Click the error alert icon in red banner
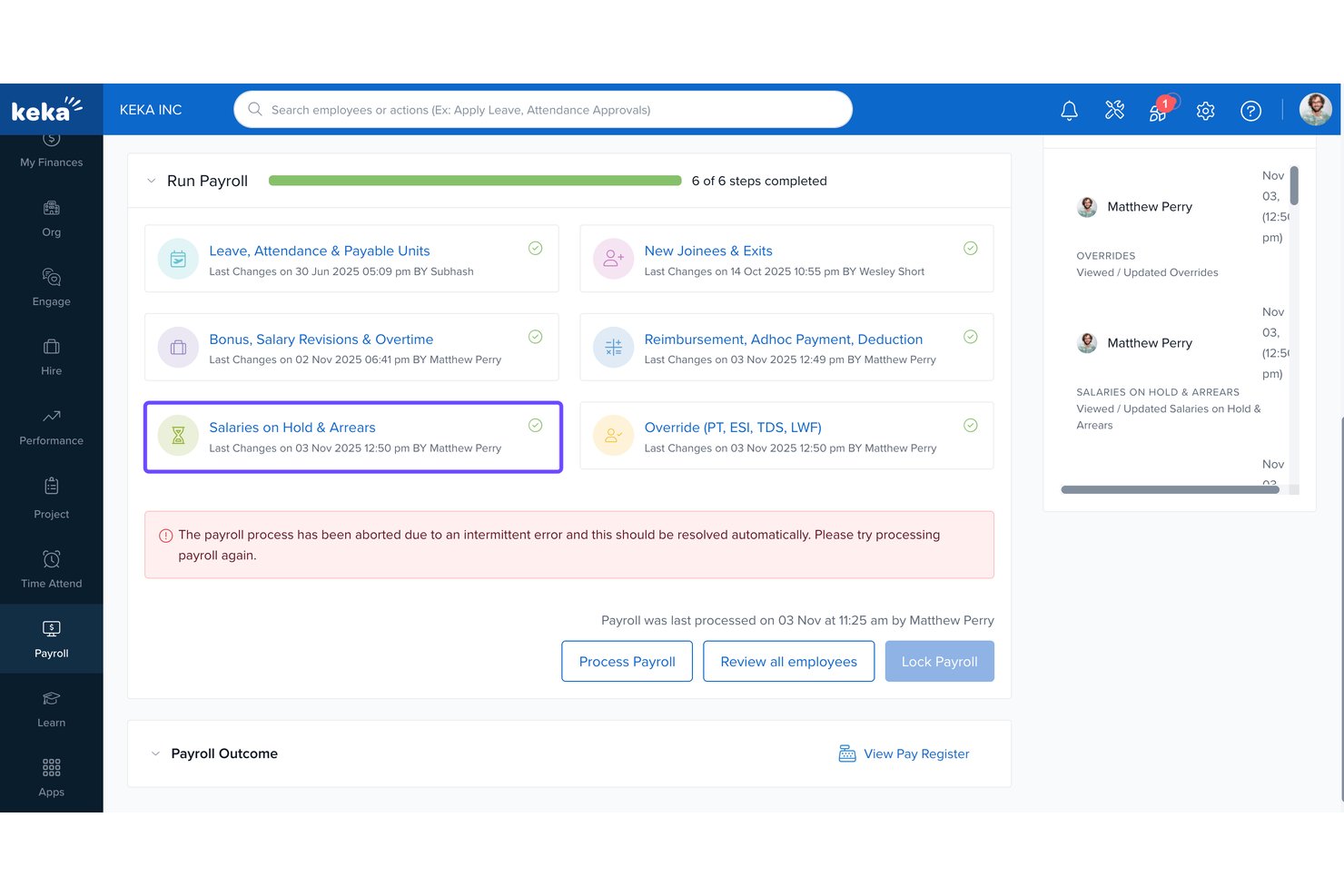Viewport: 1344px width, 896px height. pyautogui.click(x=165, y=536)
